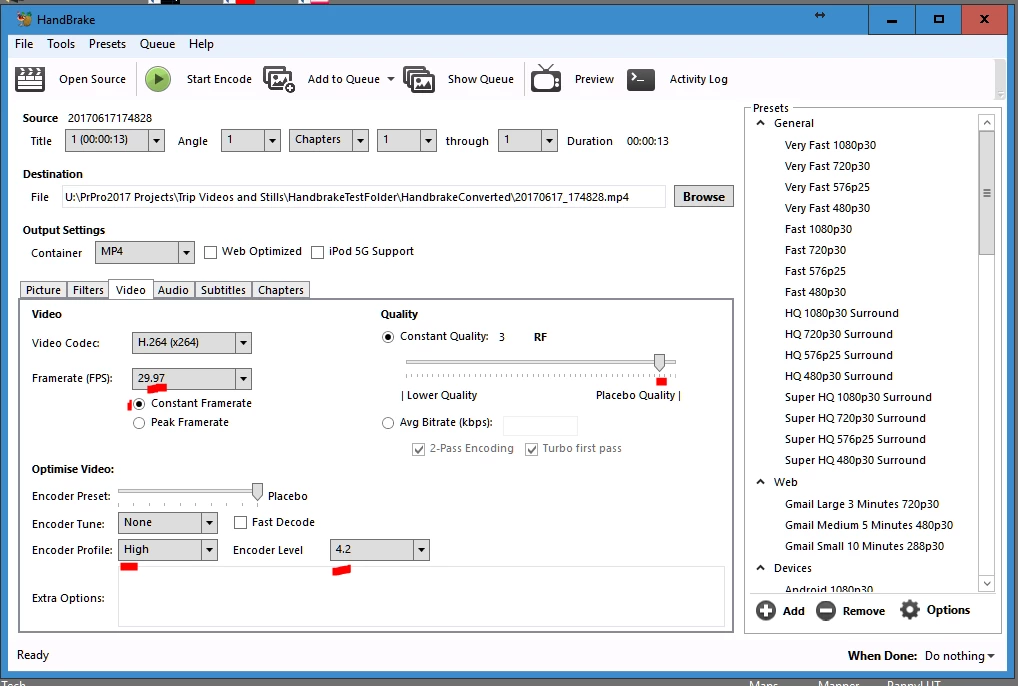Collapse the Web presets group
The image size is (1018, 686).
pos(761,482)
